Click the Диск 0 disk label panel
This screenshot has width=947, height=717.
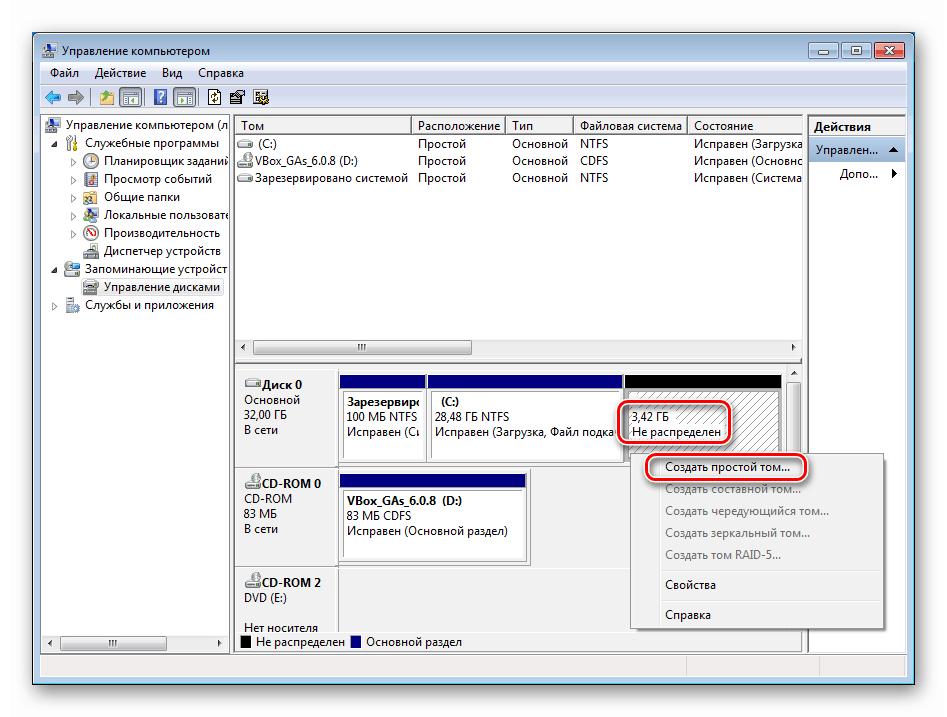coord(286,417)
